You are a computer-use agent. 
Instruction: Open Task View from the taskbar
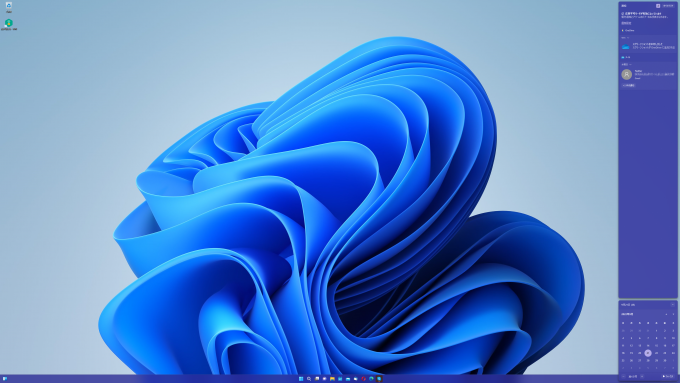point(317,379)
